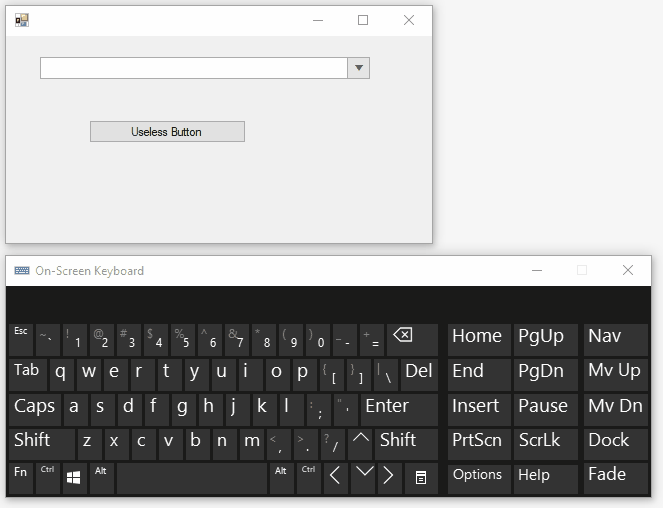Tap the comma key
The image size is (663, 508).
coord(279,444)
